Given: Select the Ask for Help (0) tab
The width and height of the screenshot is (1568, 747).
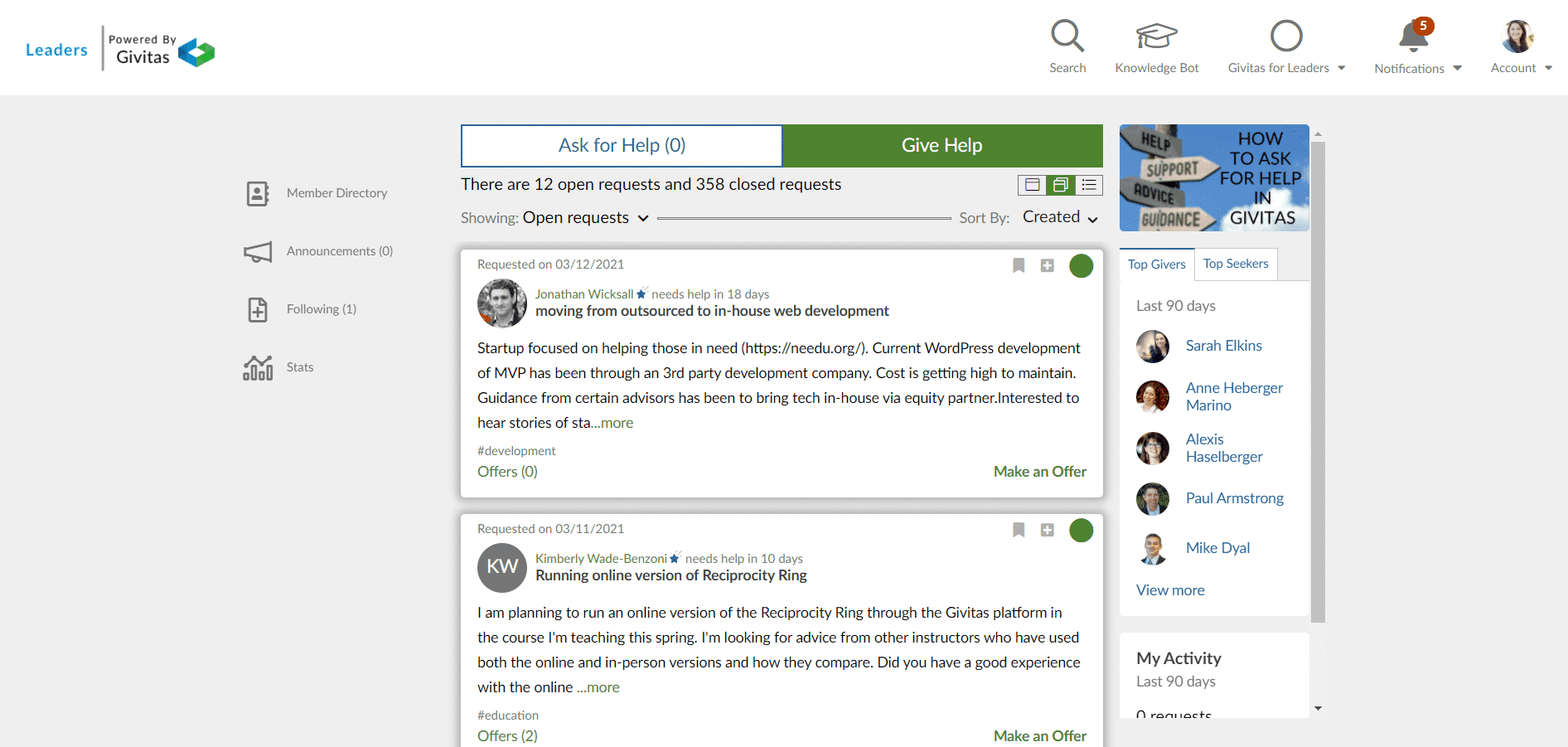Looking at the screenshot, I should tap(622, 146).
